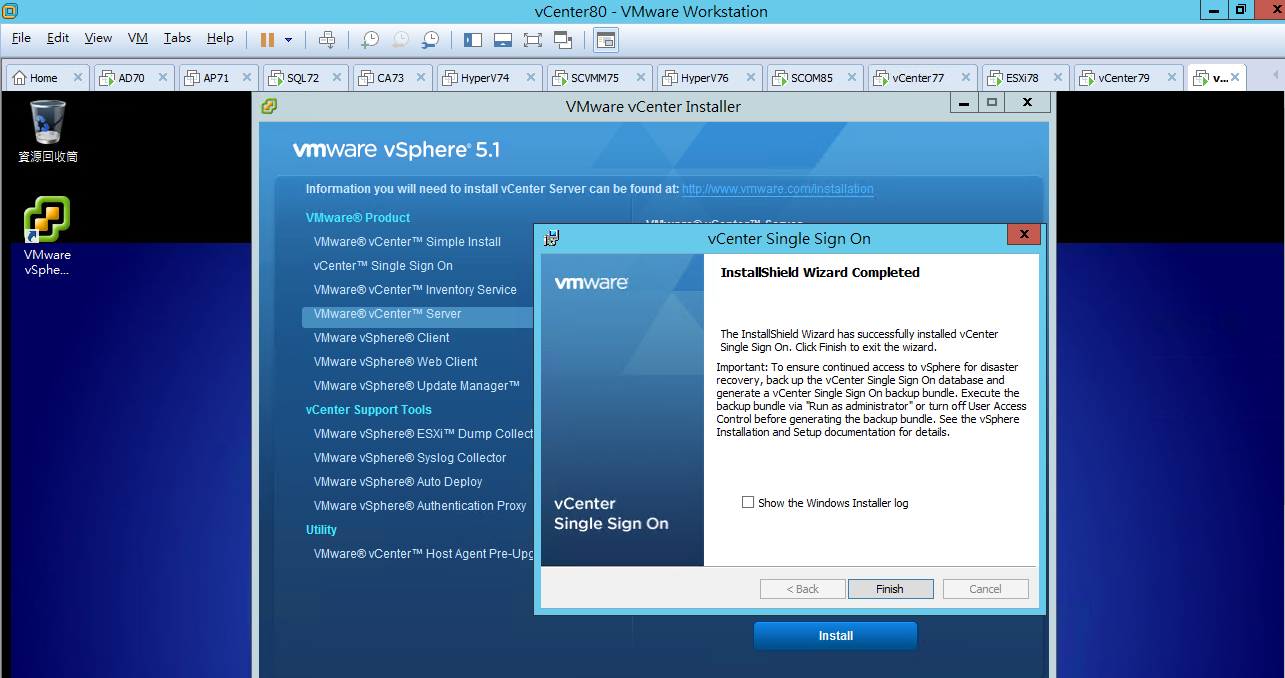The image size is (1285, 678).
Task: Switch to the Home tab
Action: [x=48, y=78]
